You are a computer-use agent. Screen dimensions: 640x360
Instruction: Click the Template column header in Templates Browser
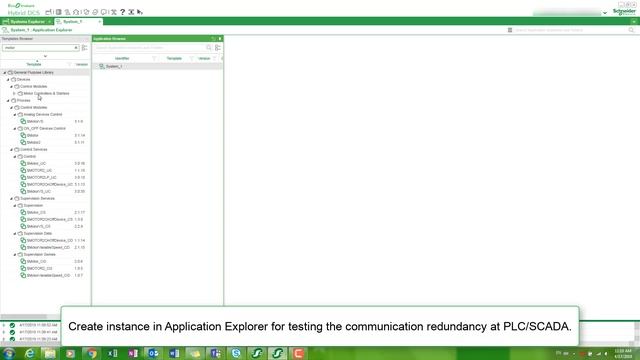click(34, 64)
